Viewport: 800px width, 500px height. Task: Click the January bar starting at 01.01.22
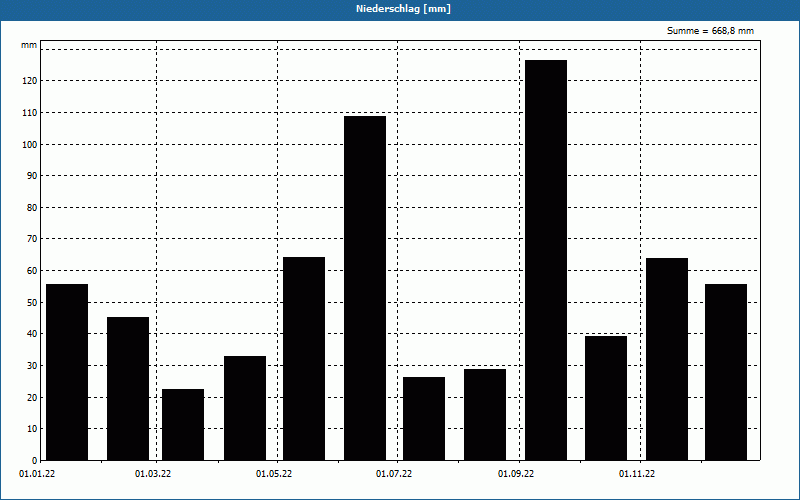(x=67, y=372)
